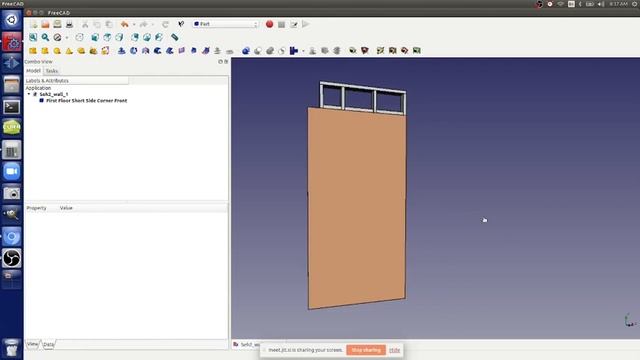Viewport: 640px width, 360px height.
Task: Click the Stop sharing button
Action: tap(366, 350)
